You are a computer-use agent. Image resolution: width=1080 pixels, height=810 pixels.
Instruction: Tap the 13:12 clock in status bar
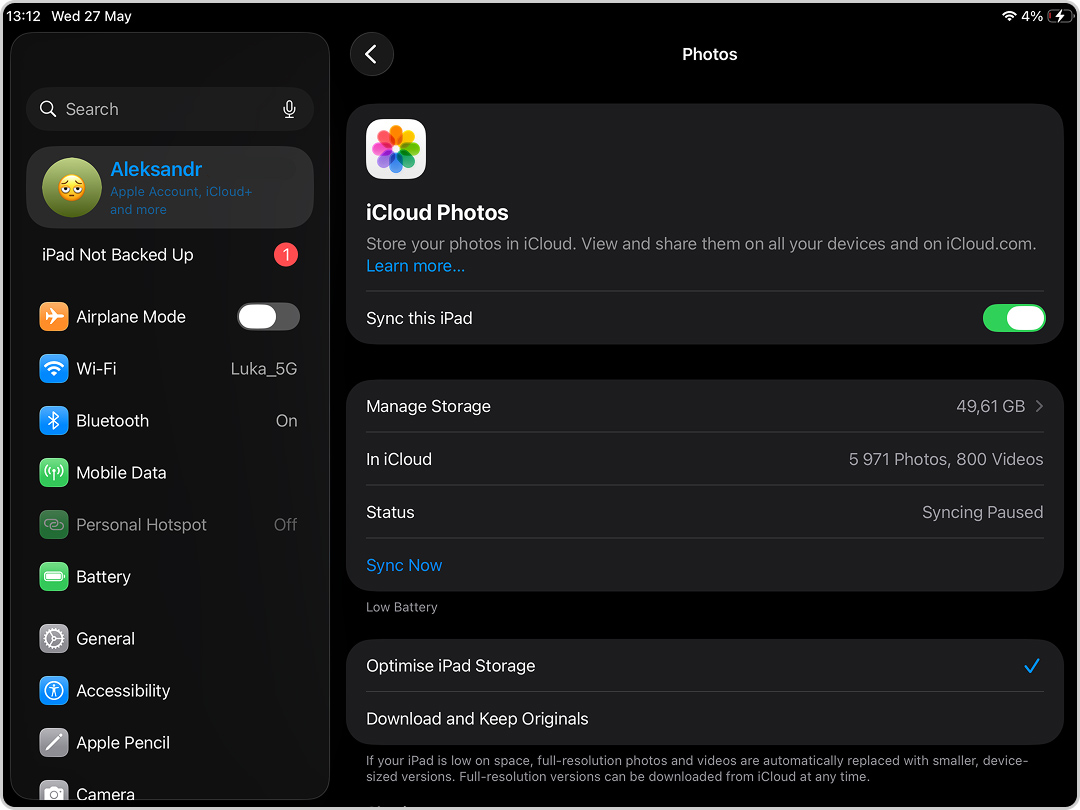23,16
